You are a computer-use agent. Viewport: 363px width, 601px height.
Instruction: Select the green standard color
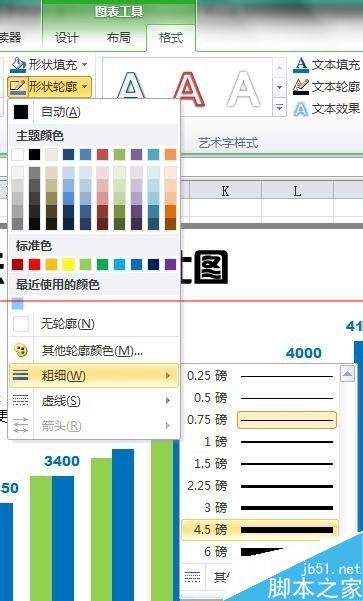[x=102, y=264]
